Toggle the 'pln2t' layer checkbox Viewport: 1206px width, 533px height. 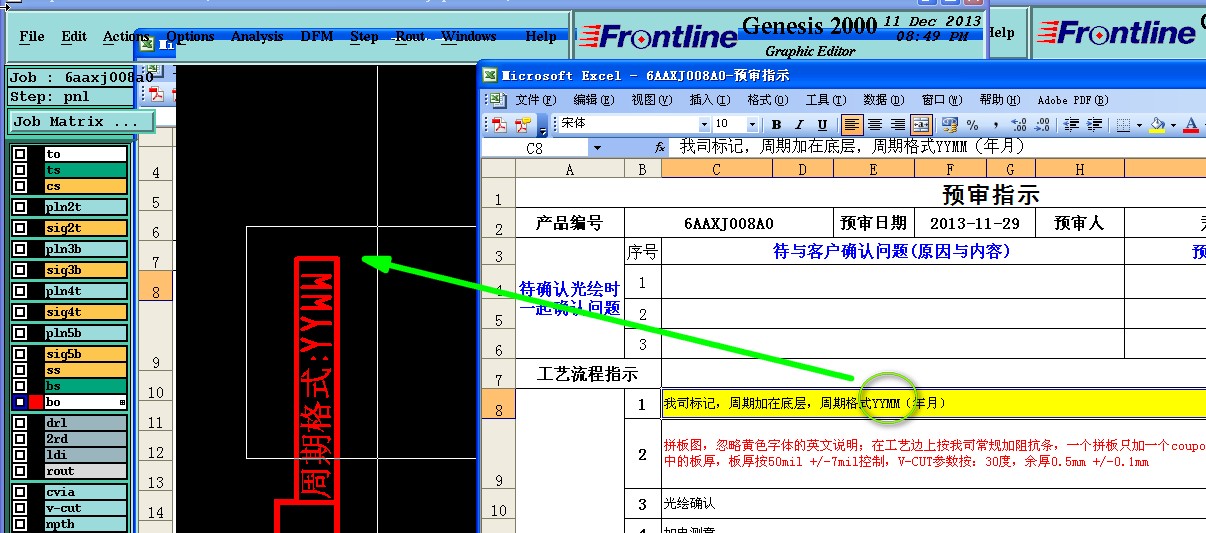20,207
